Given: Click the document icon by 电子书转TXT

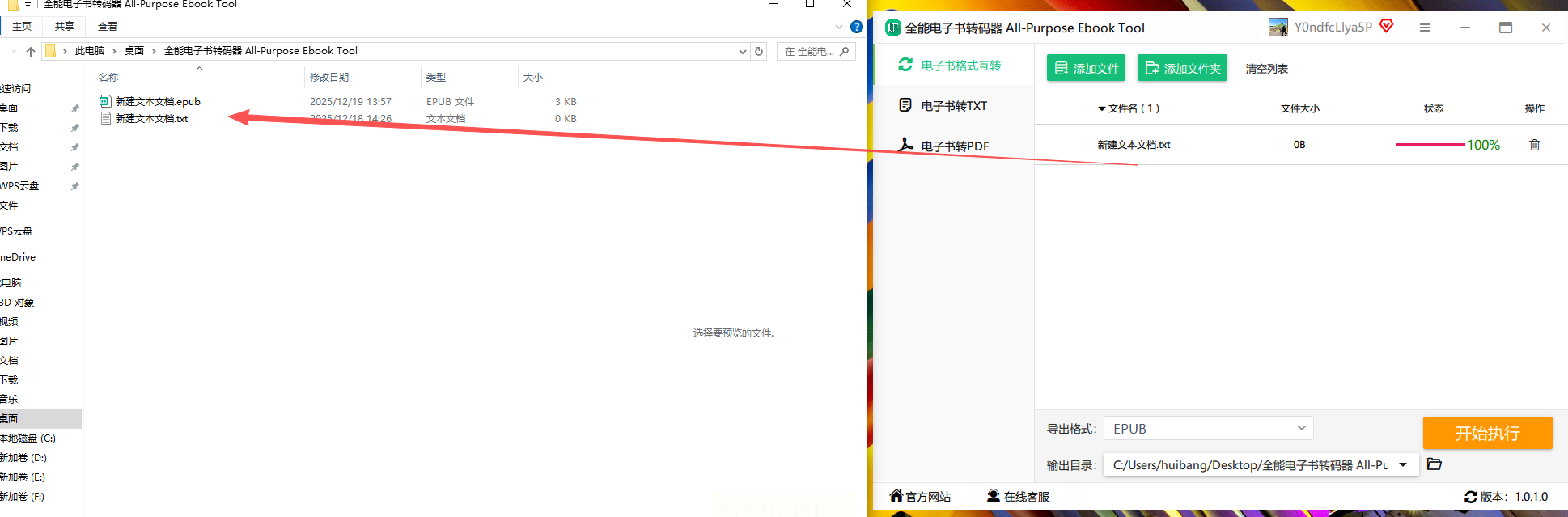Looking at the screenshot, I should pyautogui.click(x=905, y=105).
